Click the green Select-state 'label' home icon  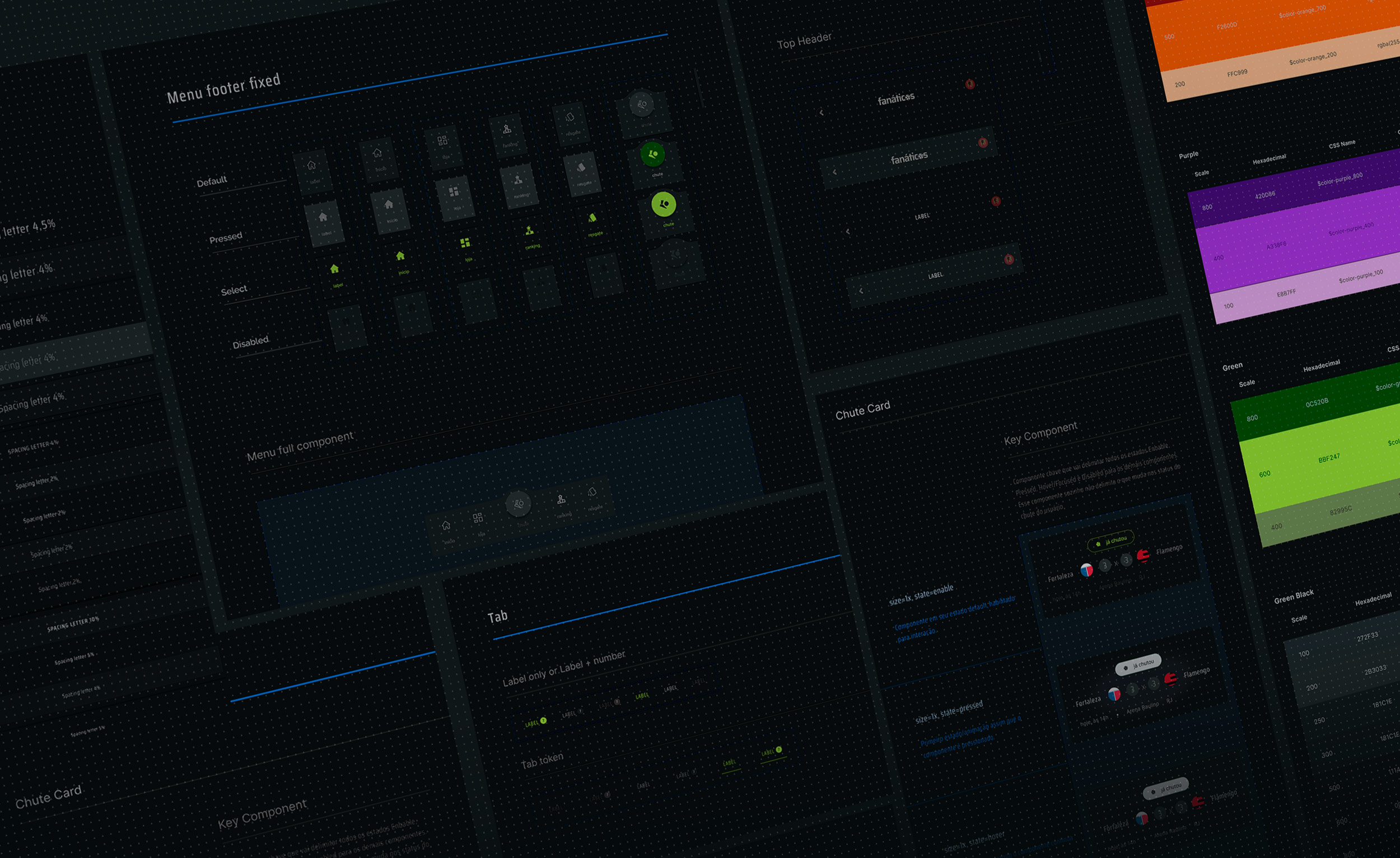[335, 269]
